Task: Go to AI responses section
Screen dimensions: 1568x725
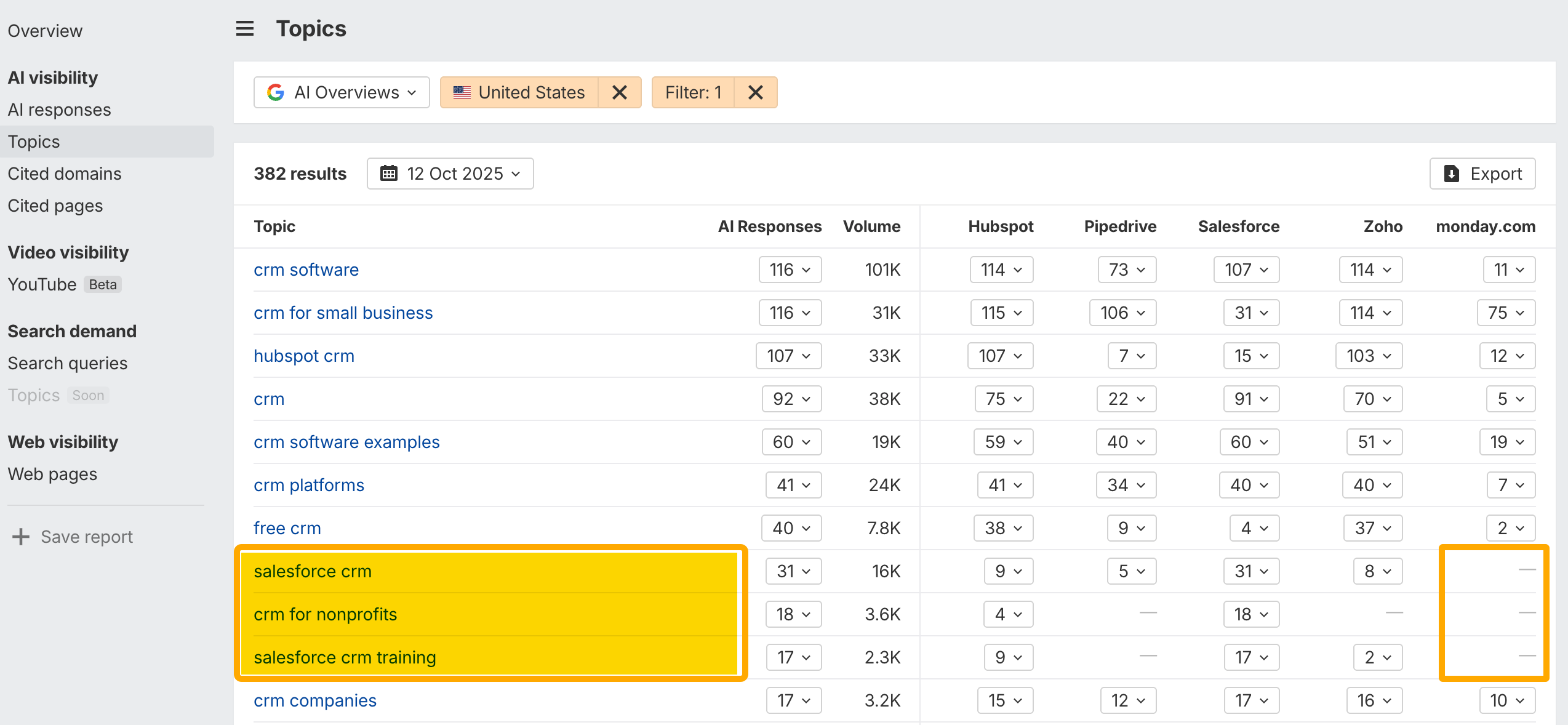Action: [x=60, y=110]
